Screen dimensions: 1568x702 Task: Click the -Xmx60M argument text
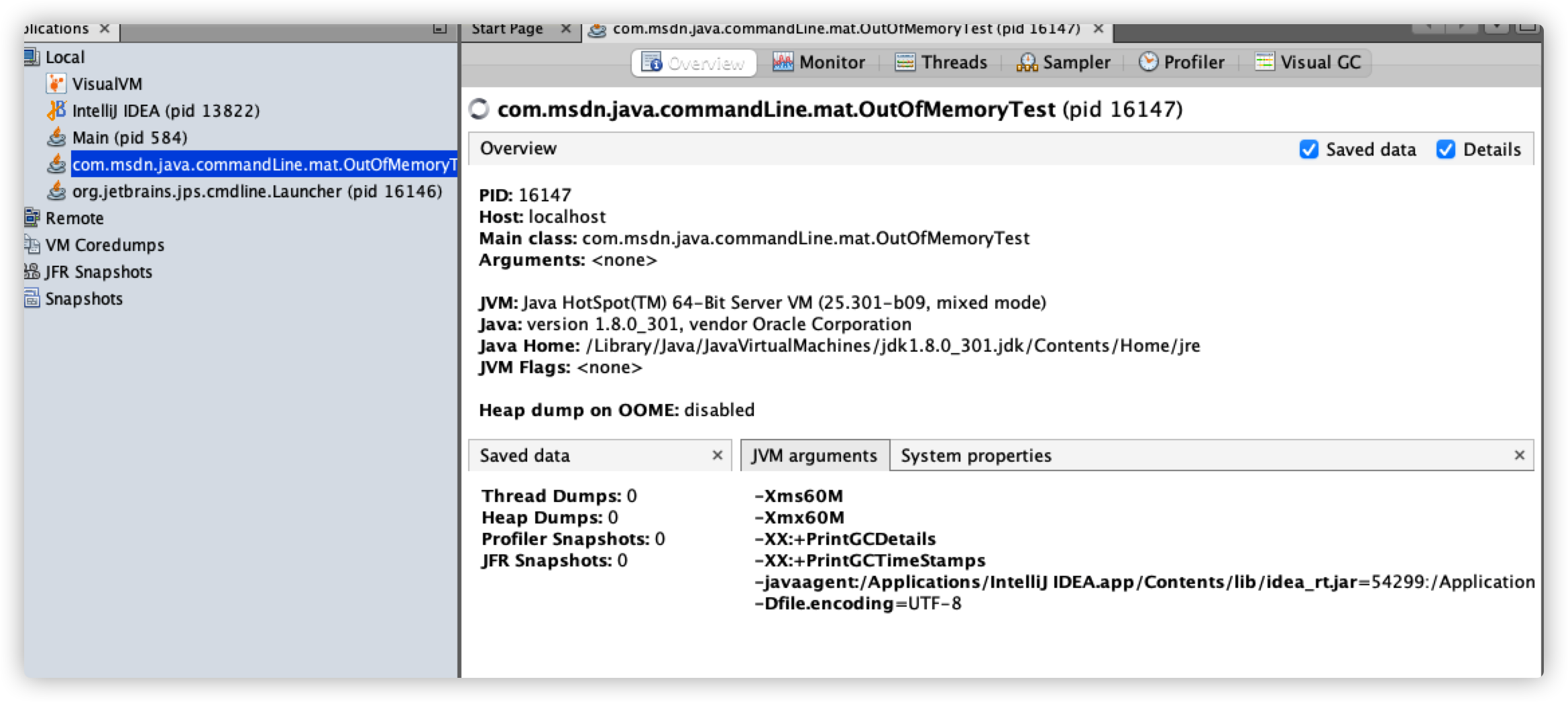click(x=799, y=517)
